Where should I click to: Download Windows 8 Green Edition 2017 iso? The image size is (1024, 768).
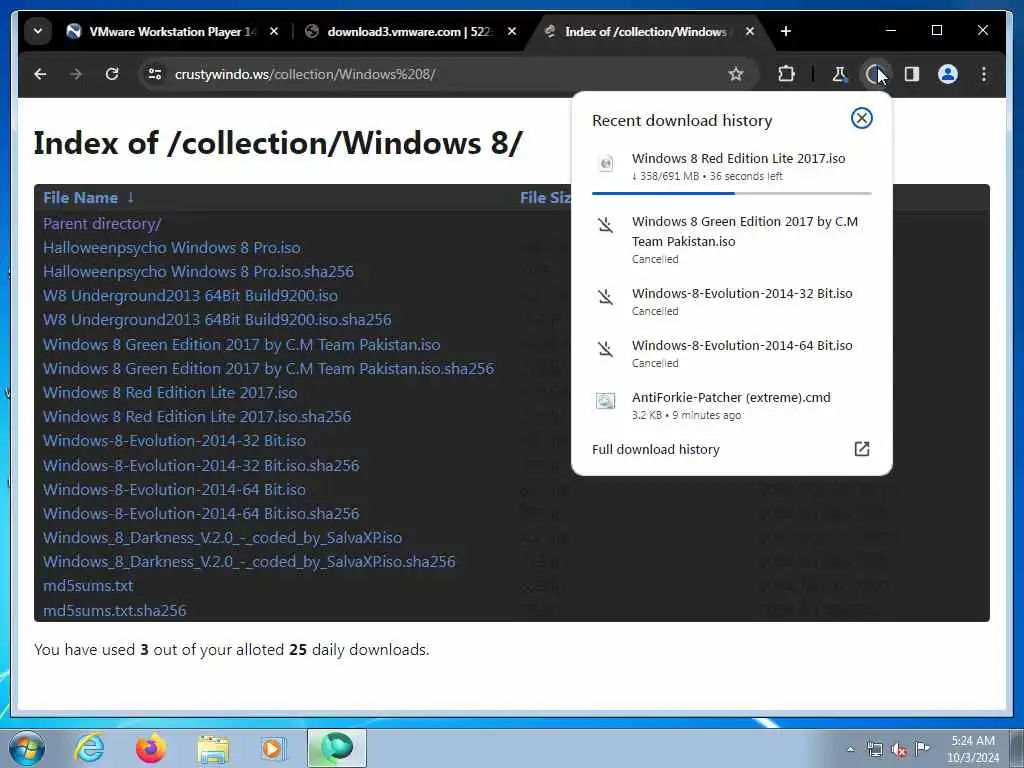[242, 344]
